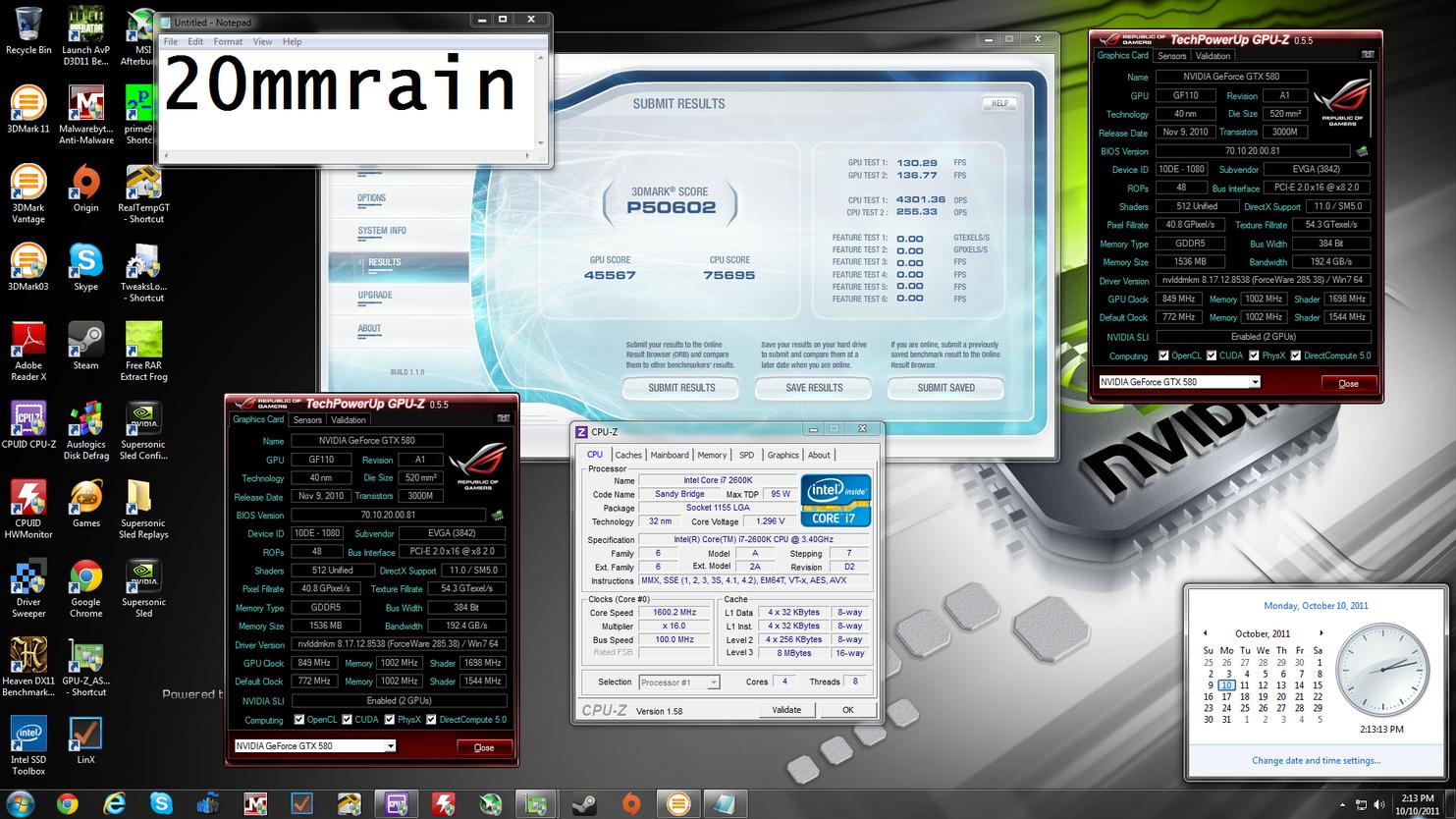
Task: Open the Skype desktop icon
Action: coord(85,267)
